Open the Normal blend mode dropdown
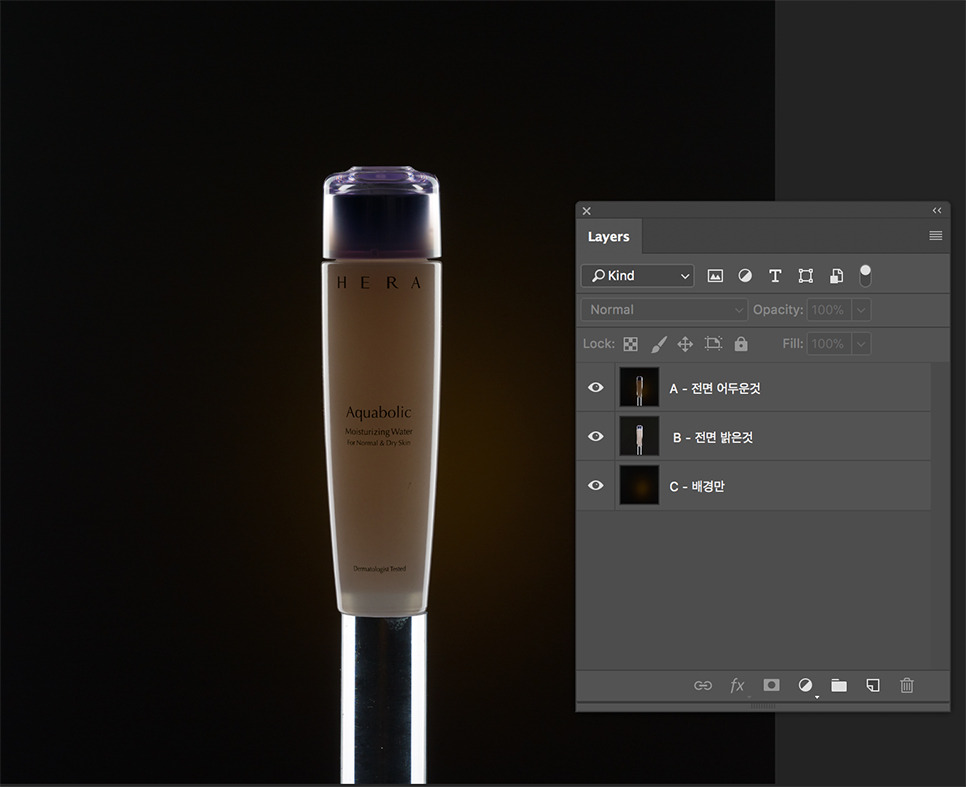 pos(664,309)
